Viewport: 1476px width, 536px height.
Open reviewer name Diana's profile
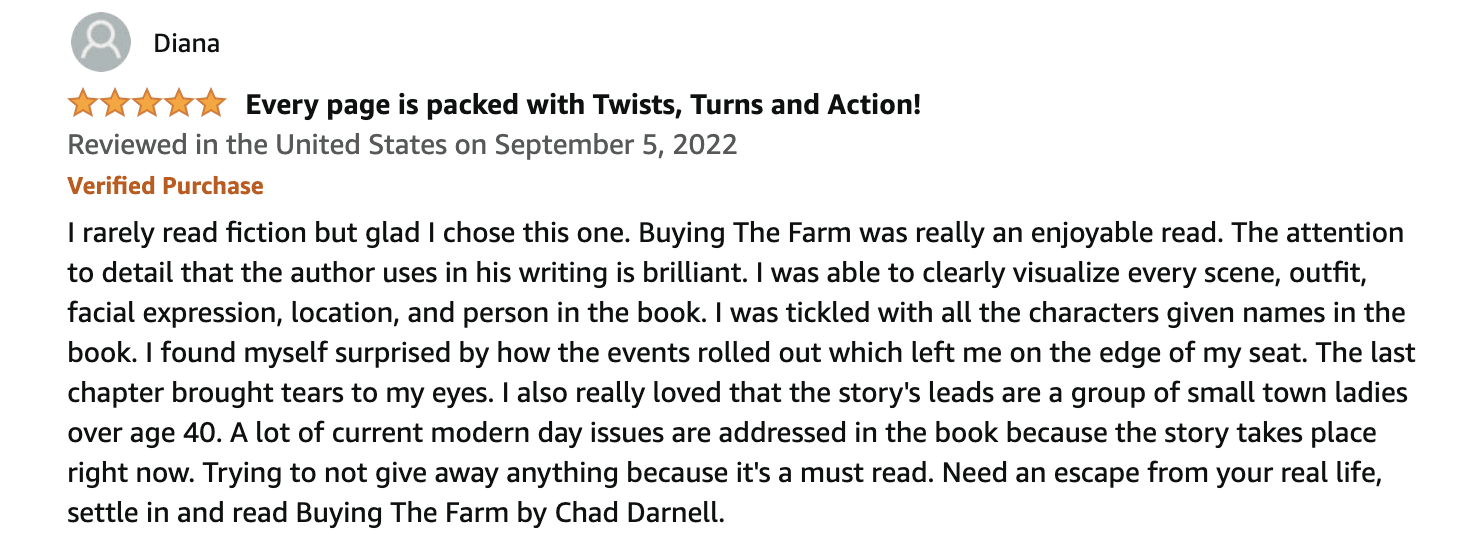tap(187, 43)
